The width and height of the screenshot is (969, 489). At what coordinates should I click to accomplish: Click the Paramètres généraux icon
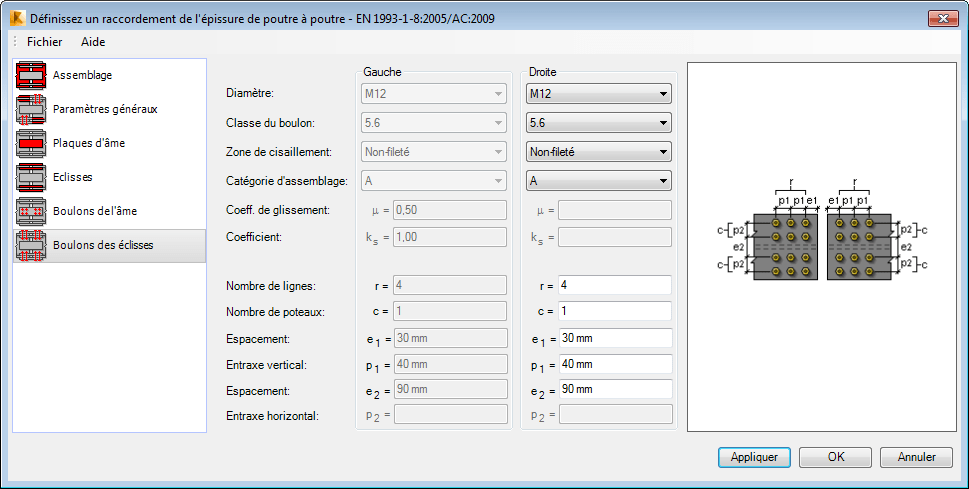32,109
